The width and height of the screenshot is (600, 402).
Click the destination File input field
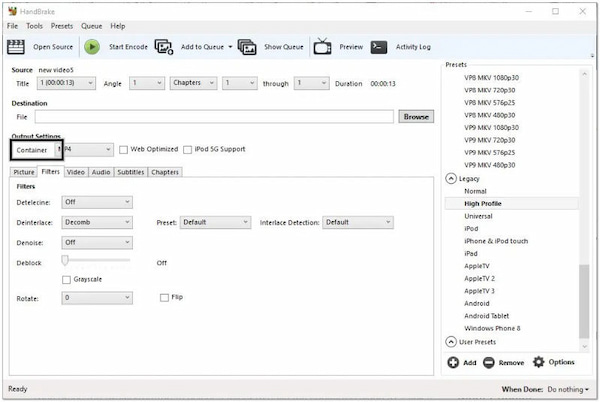tap(214, 117)
